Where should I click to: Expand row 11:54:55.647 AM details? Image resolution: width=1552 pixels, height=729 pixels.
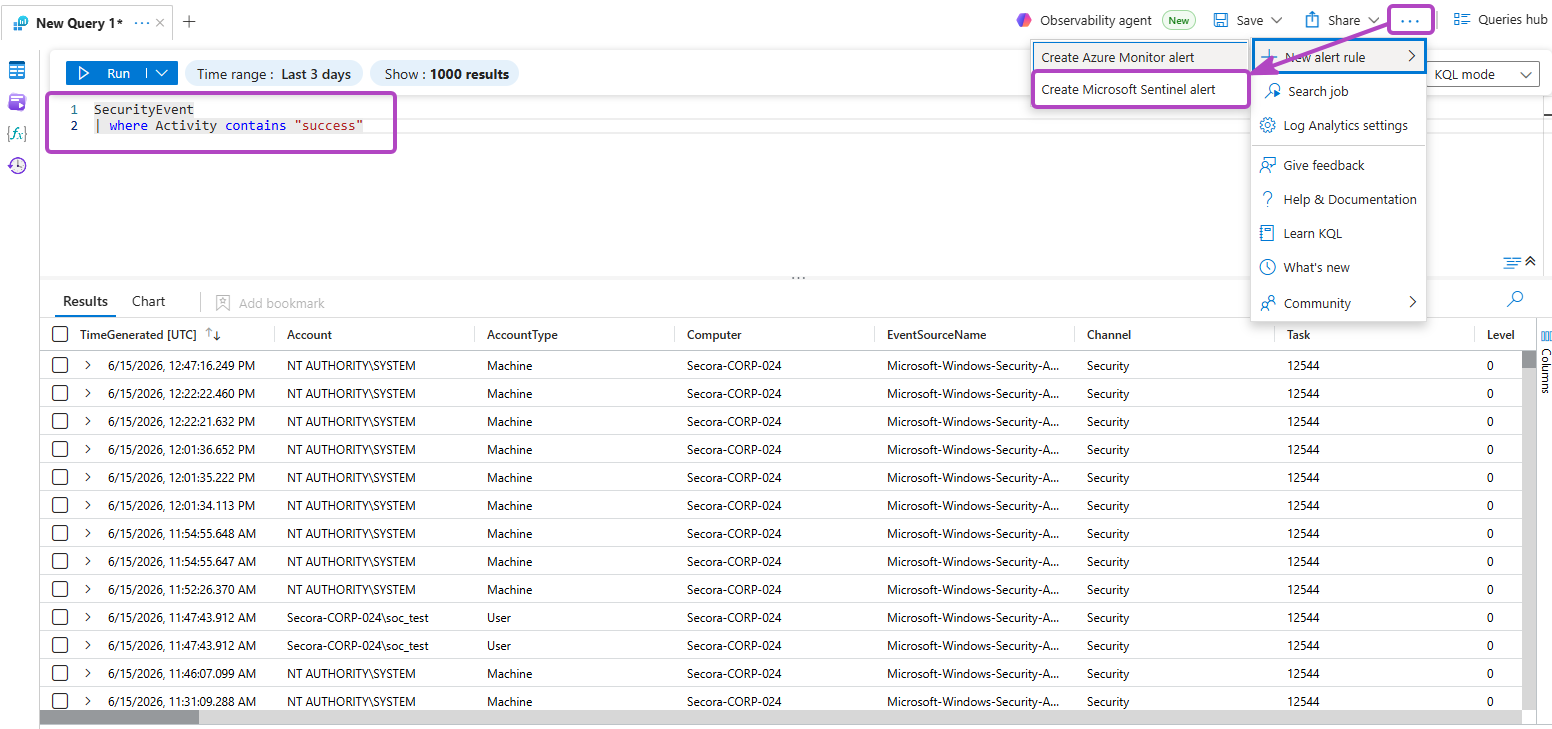coord(88,562)
